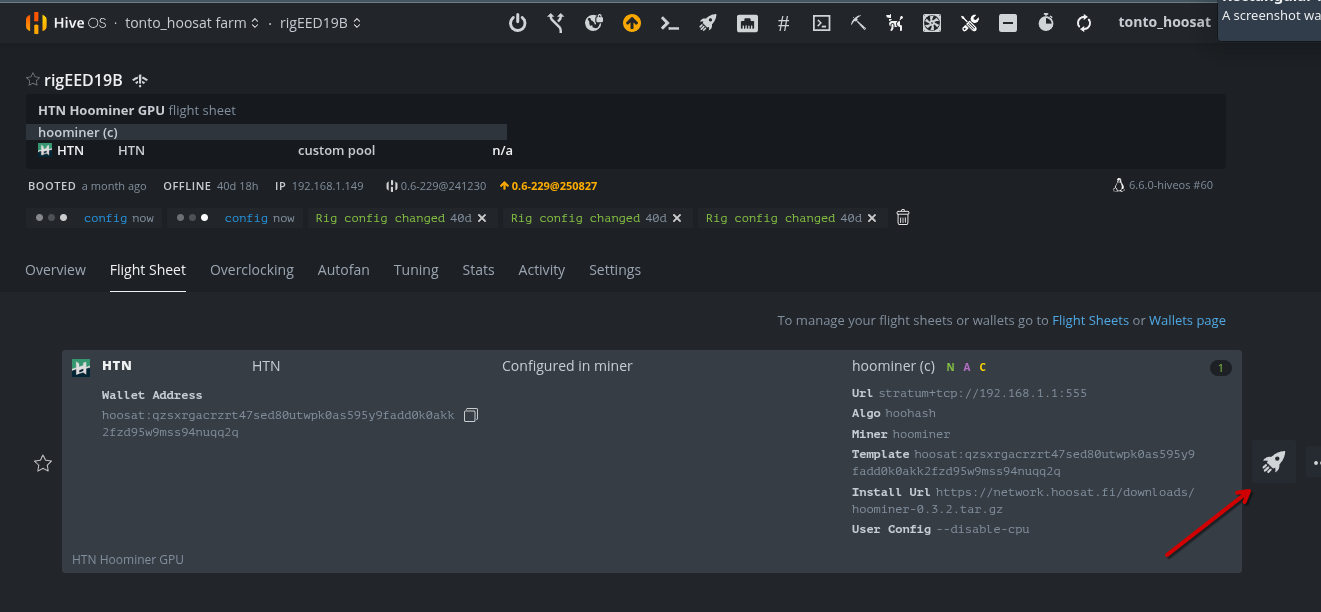Click the orange upgrade arrow icon in toolbar
The width and height of the screenshot is (1321, 612).
[x=631, y=22]
